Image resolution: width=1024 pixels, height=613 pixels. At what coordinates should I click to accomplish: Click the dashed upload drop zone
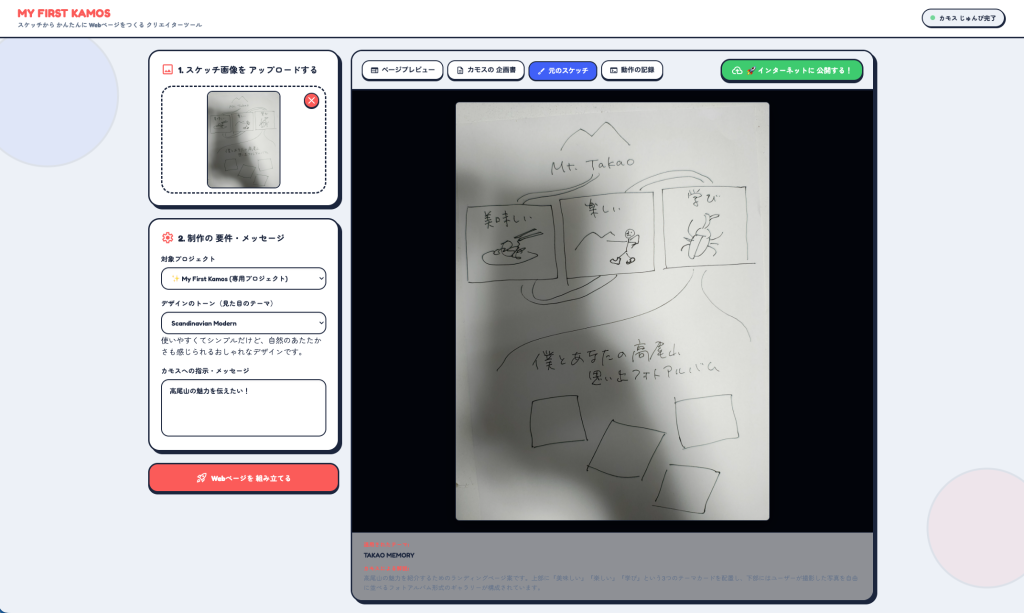pos(244,140)
